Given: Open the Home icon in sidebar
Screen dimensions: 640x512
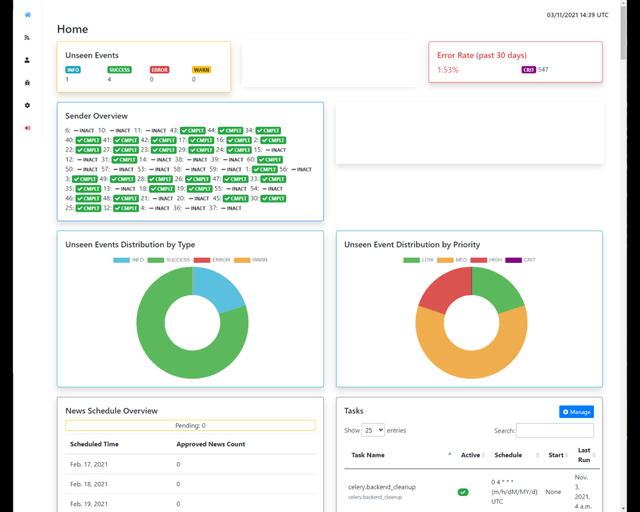Looking at the screenshot, I should 27,15.
